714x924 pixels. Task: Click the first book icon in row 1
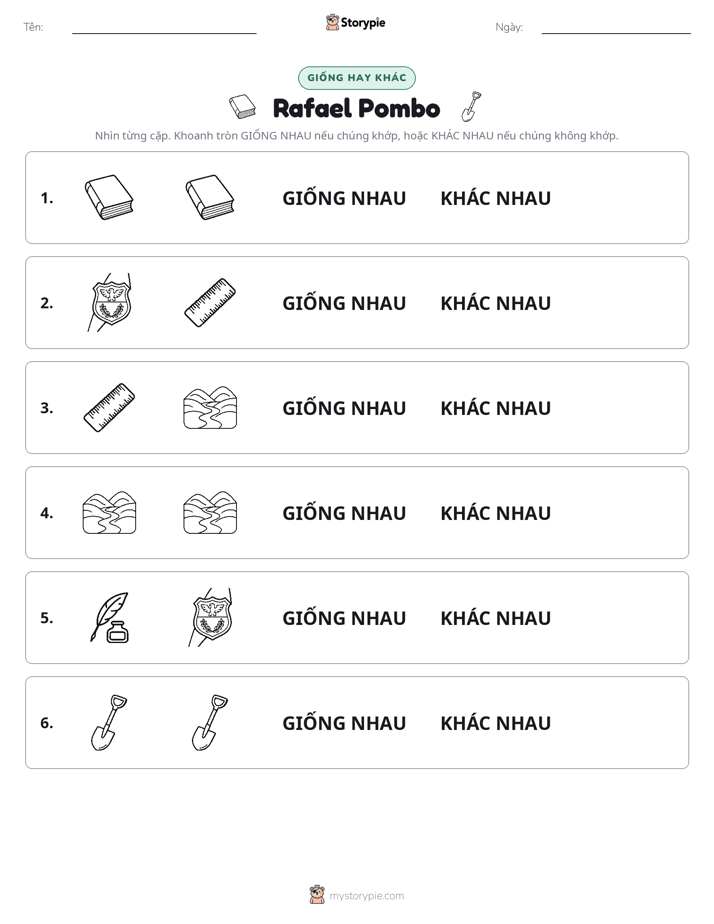pos(109,197)
